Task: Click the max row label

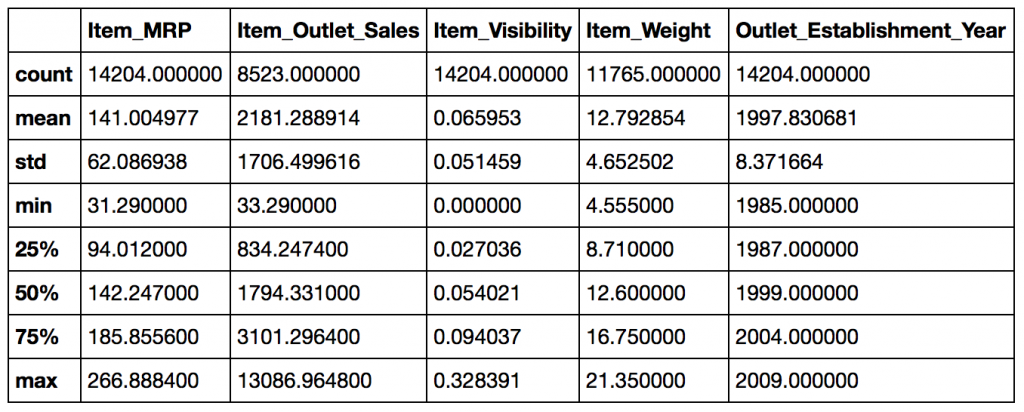Action: (36, 382)
